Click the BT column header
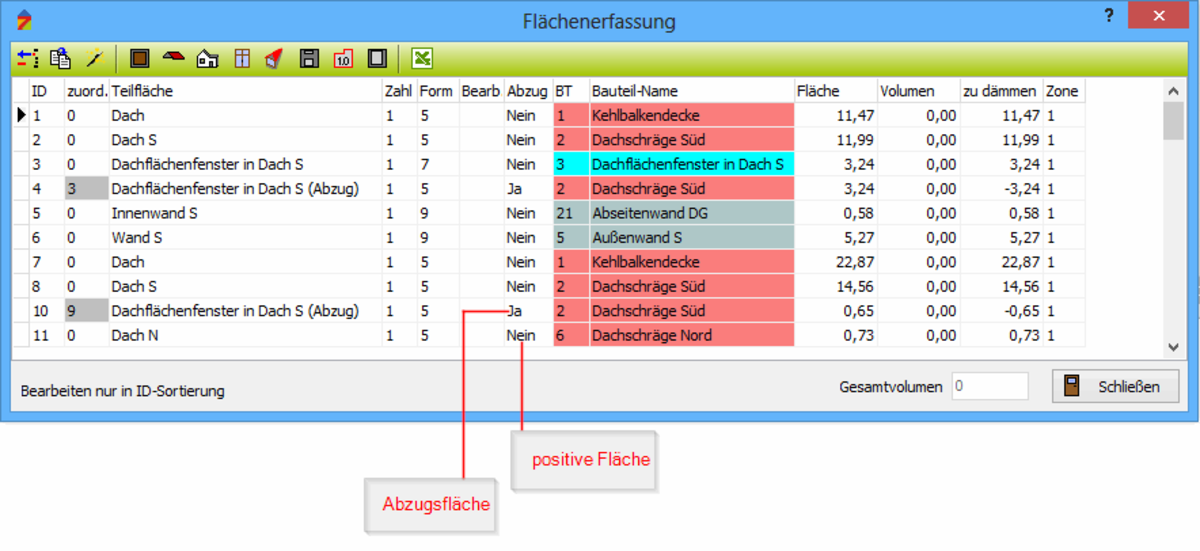Image resolution: width=1200 pixels, height=551 pixels. [x=571, y=91]
